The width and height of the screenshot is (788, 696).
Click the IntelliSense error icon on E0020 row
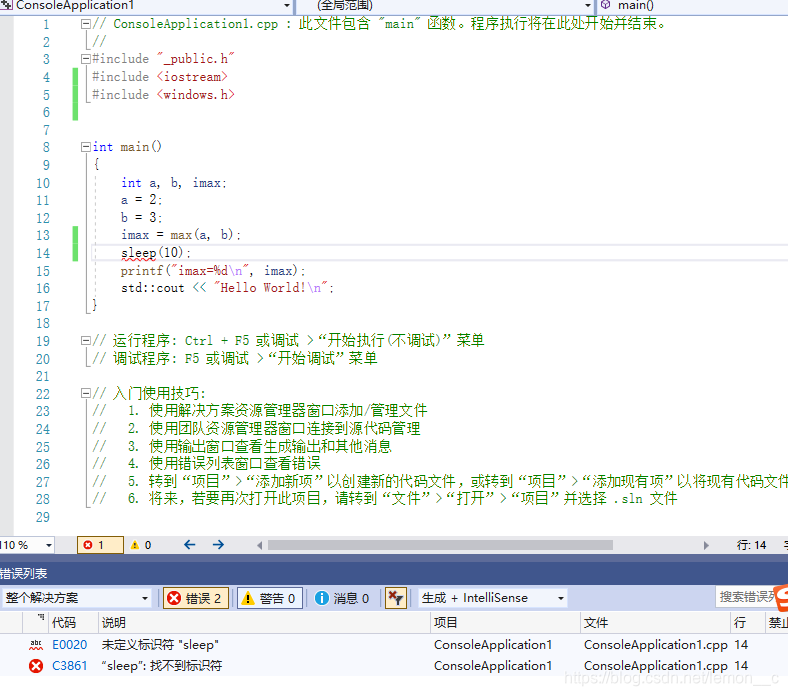point(36,645)
